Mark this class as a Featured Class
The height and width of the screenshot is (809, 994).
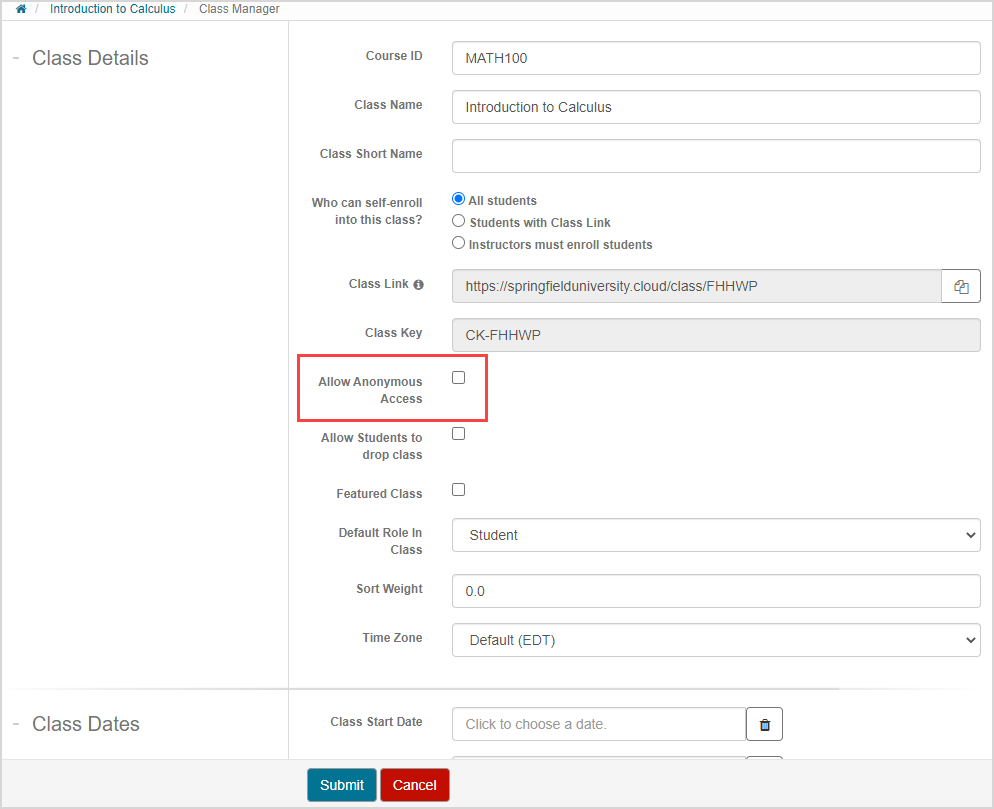458,489
